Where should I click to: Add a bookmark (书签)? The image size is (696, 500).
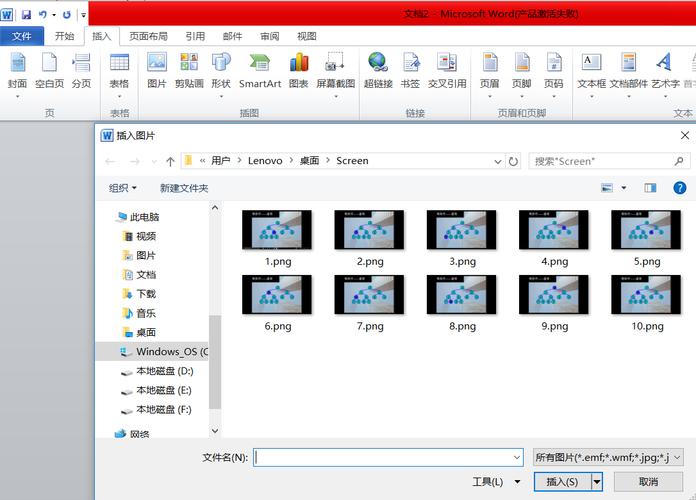411,71
